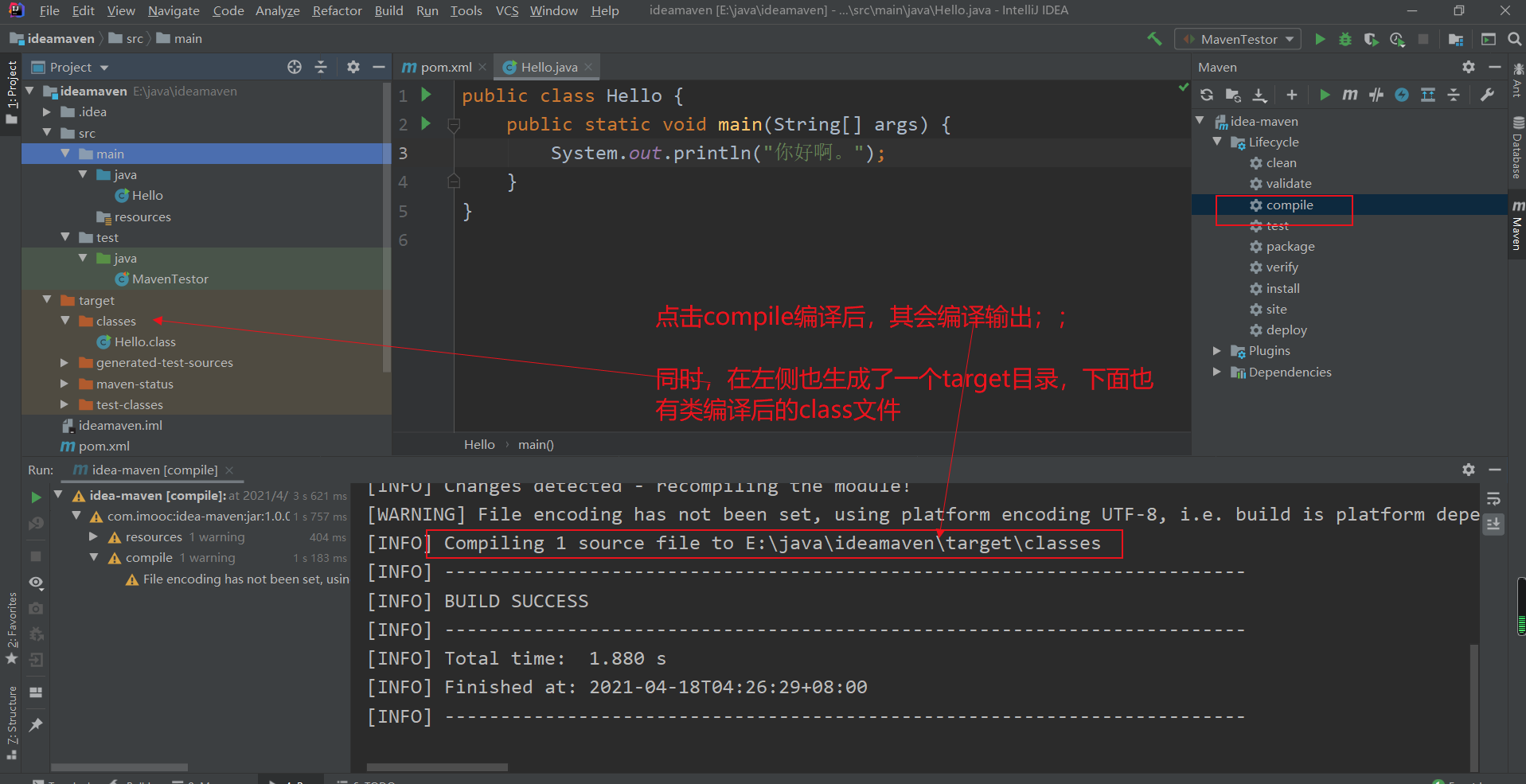Open the Run panel gear settings
Image resolution: width=1526 pixels, height=784 pixels.
point(1469,470)
